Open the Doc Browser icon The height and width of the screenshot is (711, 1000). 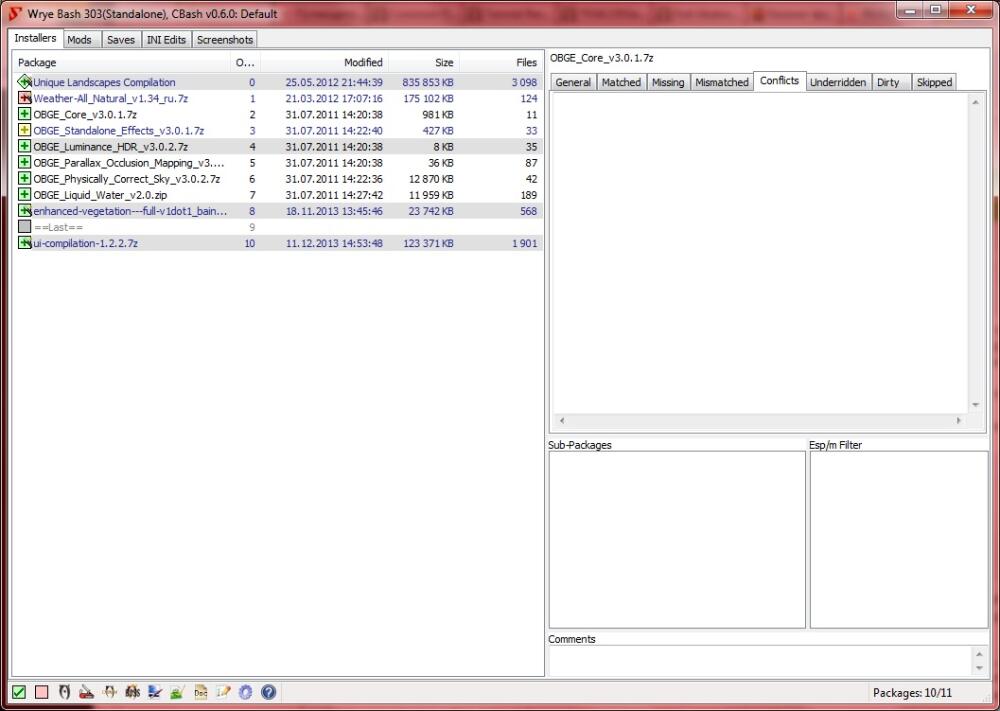[201, 692]
